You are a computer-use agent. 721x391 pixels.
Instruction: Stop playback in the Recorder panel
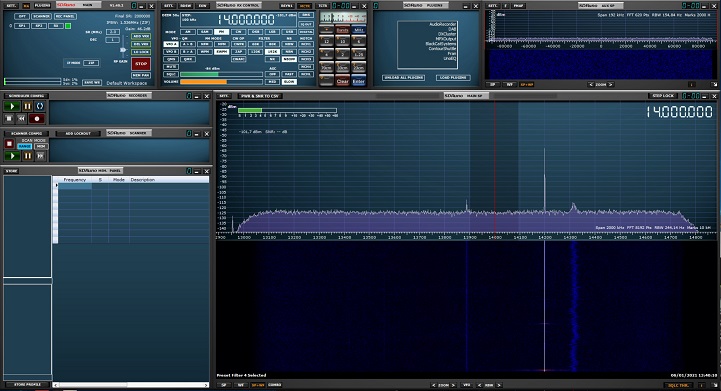coord(9,119)
